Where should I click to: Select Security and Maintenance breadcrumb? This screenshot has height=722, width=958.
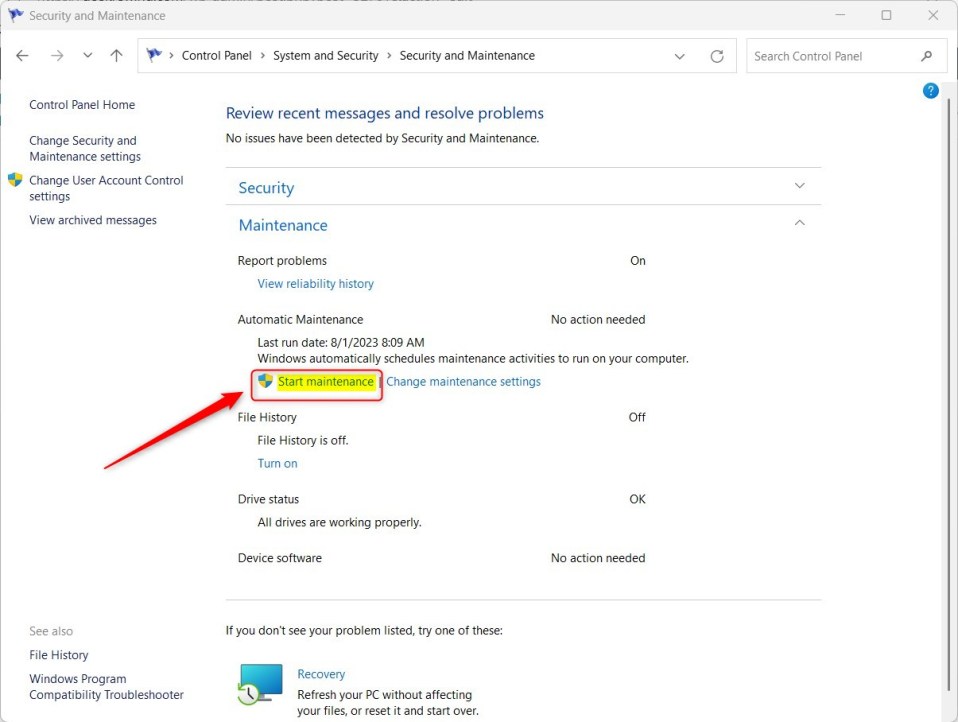(x=467, y=56)
